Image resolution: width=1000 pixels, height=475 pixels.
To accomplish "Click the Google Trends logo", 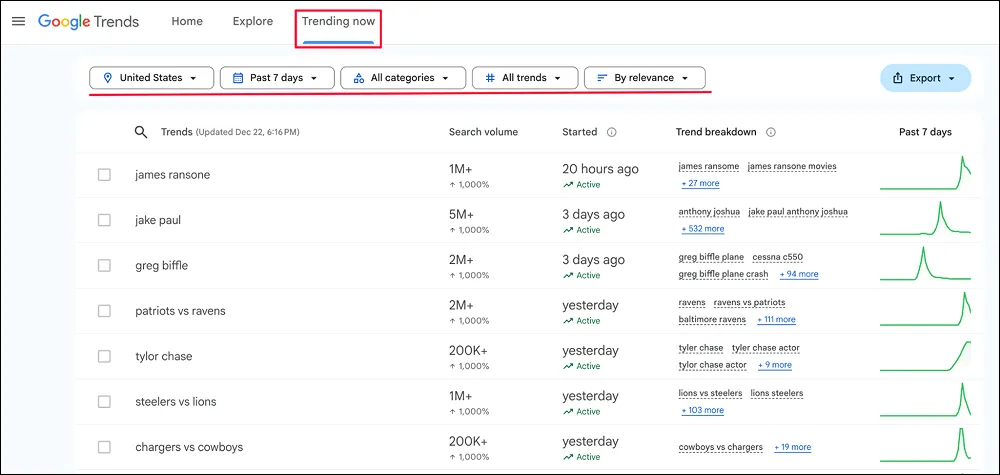I will click(88, 21).
